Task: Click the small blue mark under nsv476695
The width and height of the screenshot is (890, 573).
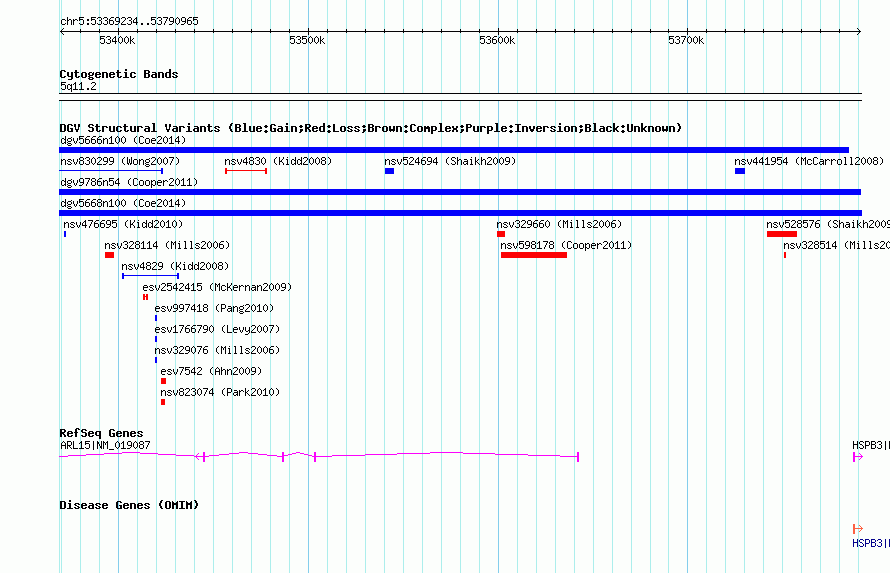Action: click(x=65, y=234)
